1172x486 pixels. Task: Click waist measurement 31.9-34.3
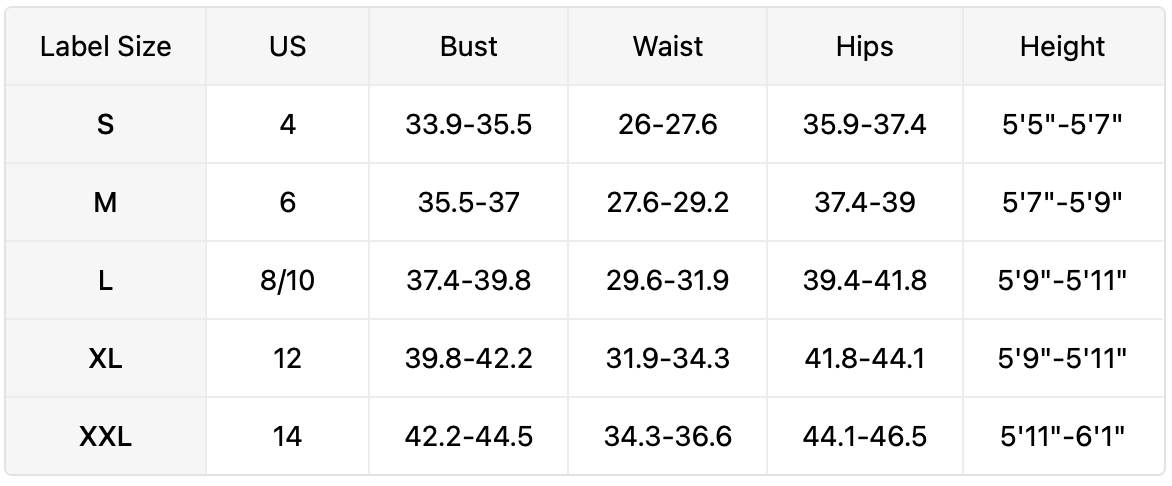(667, 359)
